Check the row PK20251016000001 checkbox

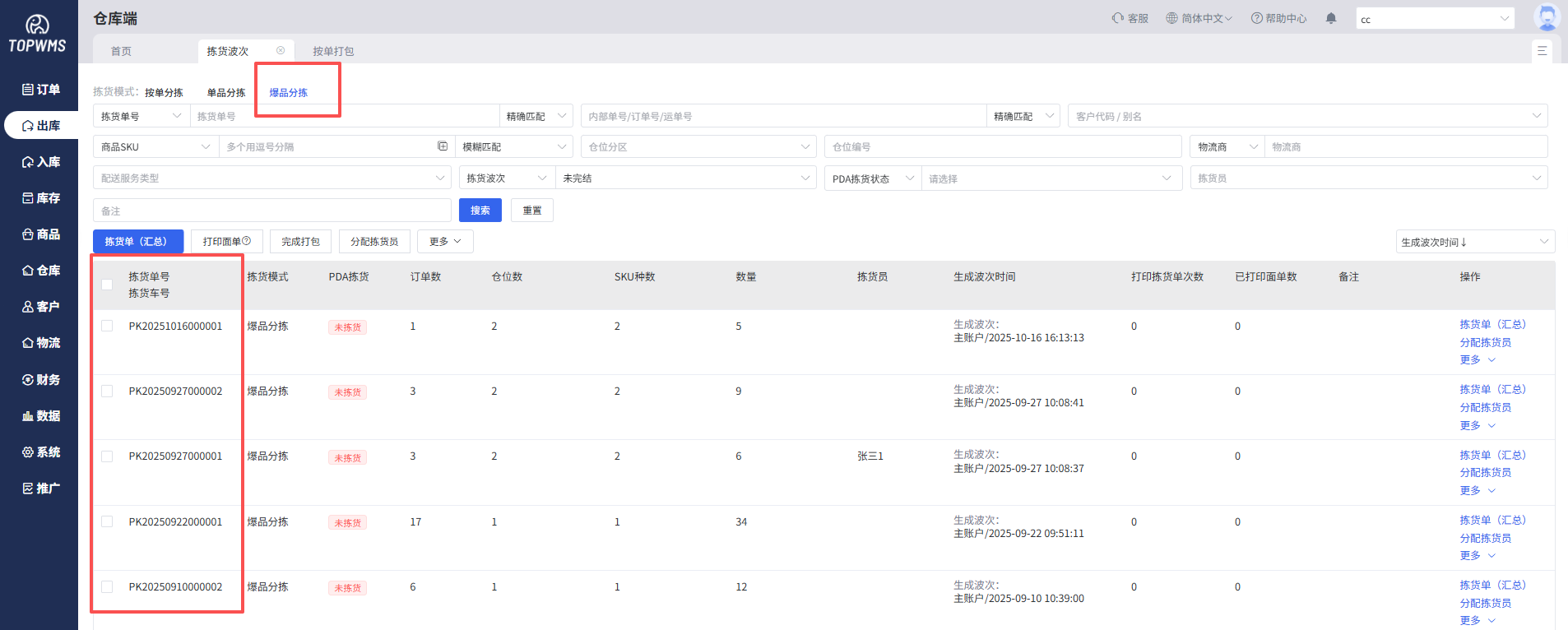[107, 327]
